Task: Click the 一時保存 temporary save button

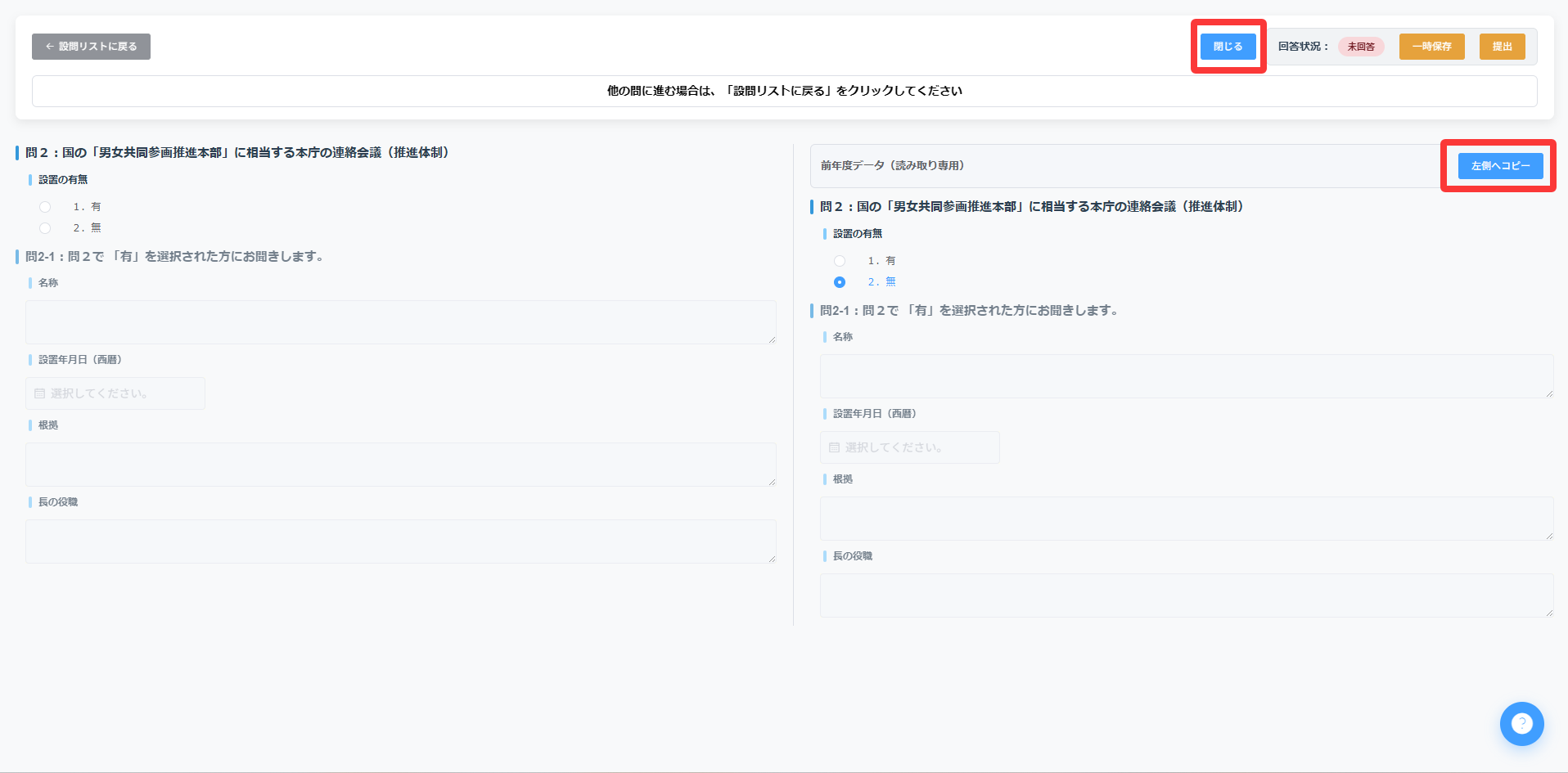Action: coord(1431,47)
